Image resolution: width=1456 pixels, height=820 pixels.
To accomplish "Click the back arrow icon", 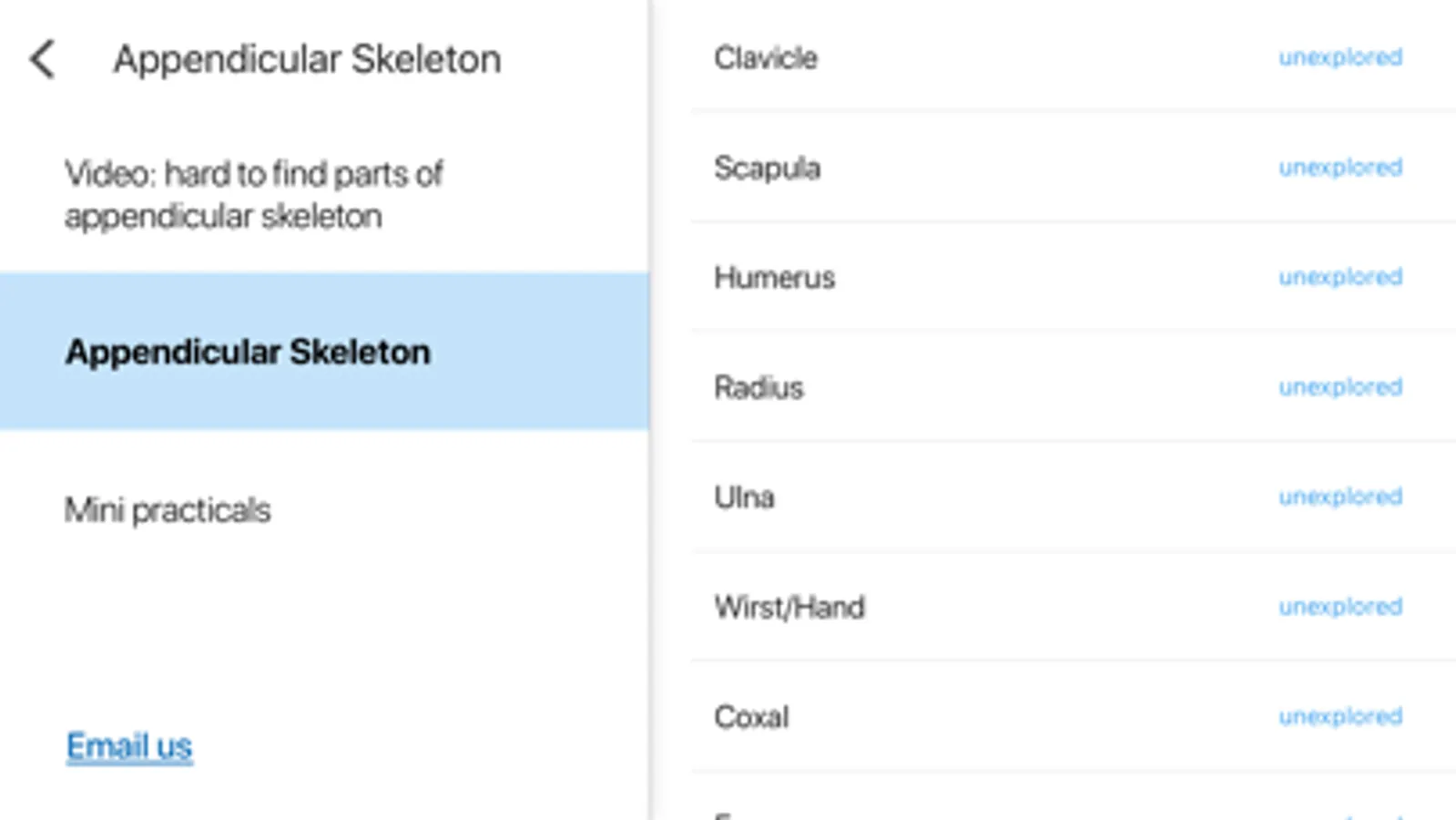I will (x=43, y=60).
